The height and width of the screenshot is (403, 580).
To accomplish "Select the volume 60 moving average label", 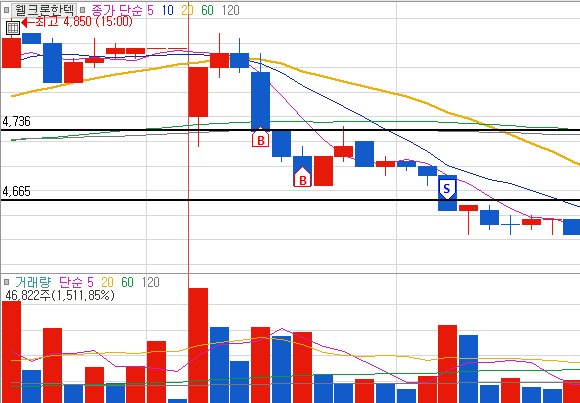I will (x=127, y=282).
